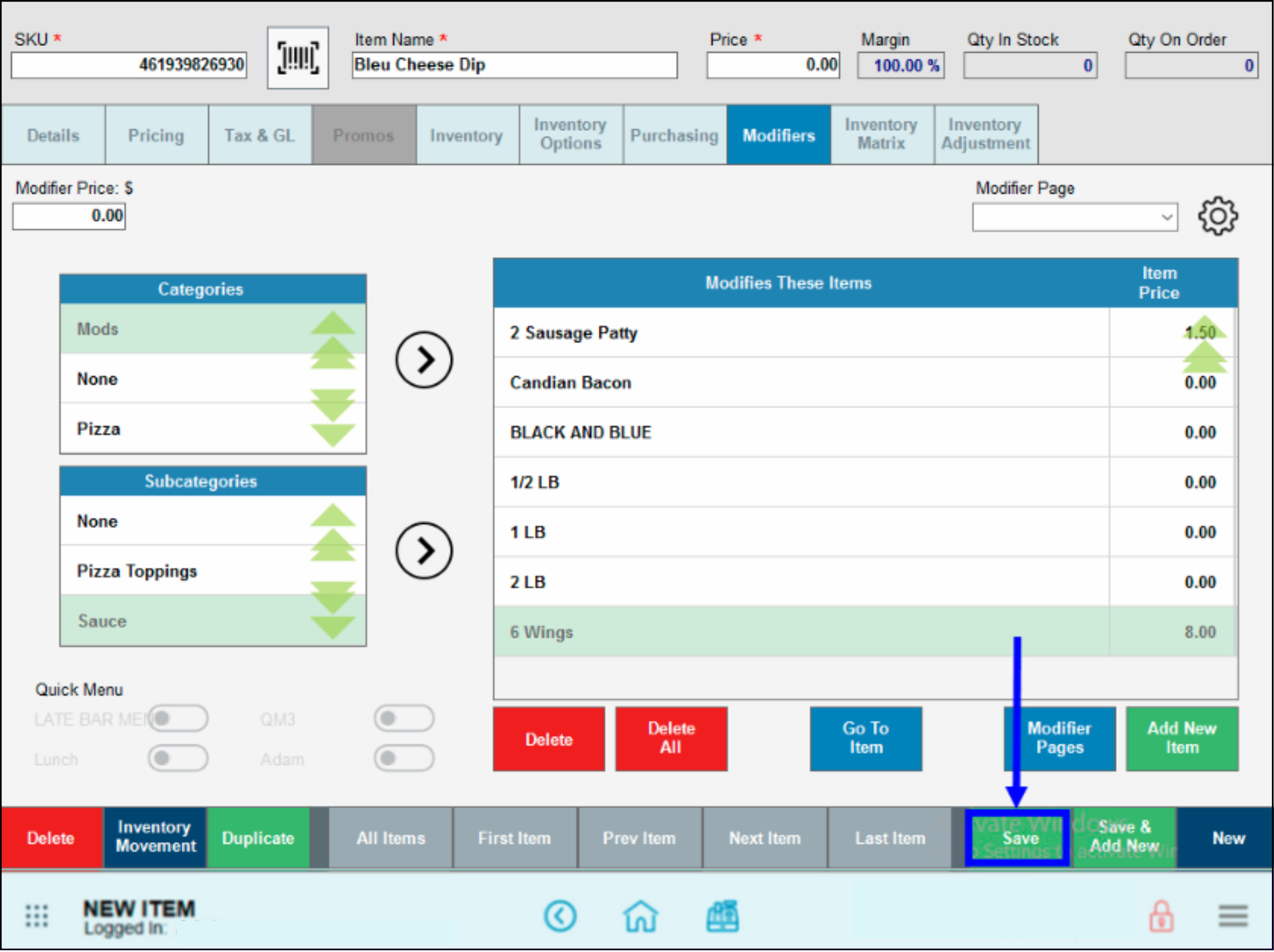The width and height of the screenshot is (1274, 952).
Task: Open modifier page settings gear icon
Action: coord(1217,216)
